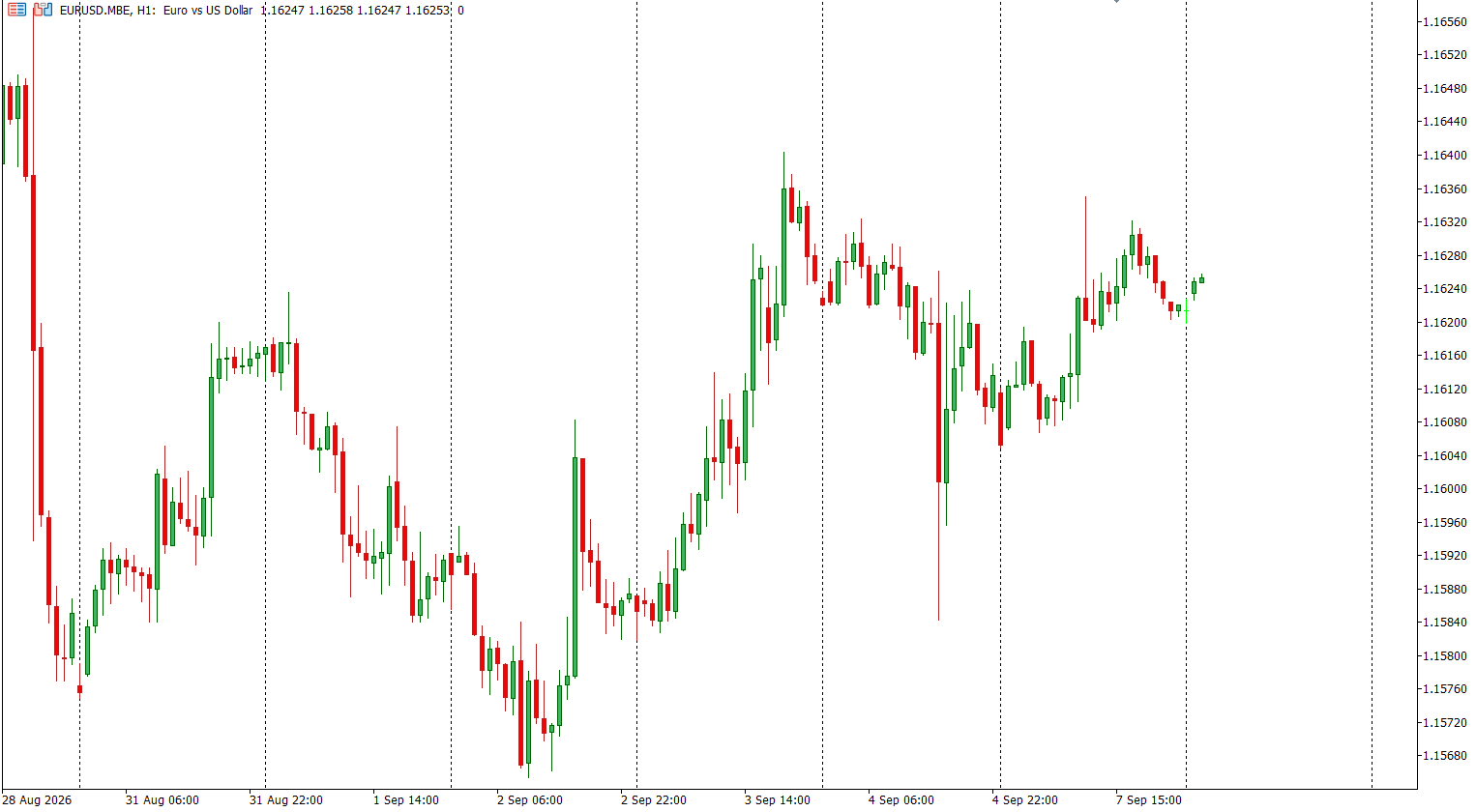Click the 28 Aug 2026 time label

(x=38, y=799)
